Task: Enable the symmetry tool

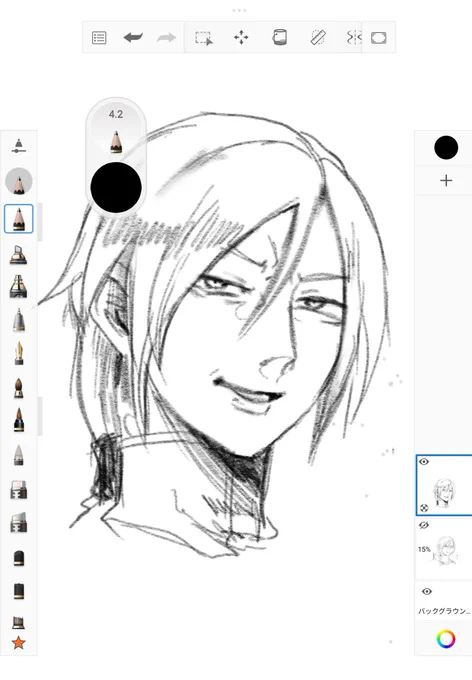Action: coord(354,37)
